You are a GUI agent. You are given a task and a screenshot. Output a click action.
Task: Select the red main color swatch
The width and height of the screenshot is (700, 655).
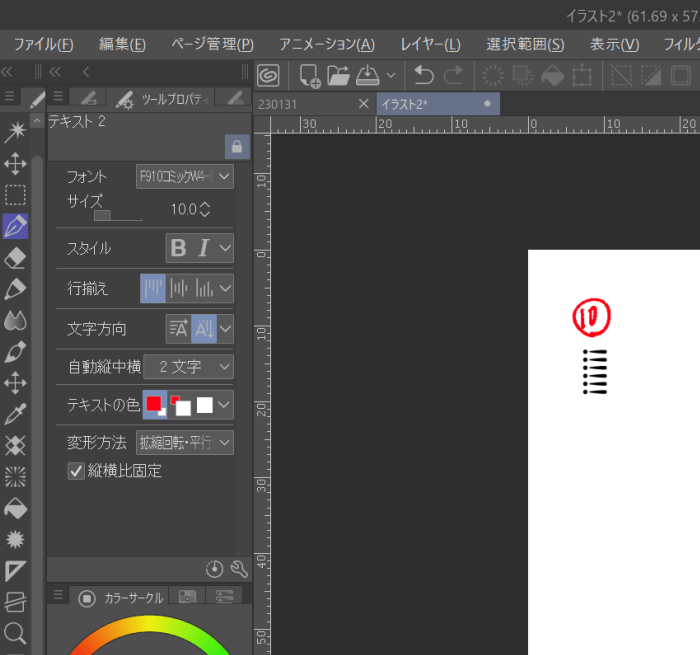tap(154, 405)
